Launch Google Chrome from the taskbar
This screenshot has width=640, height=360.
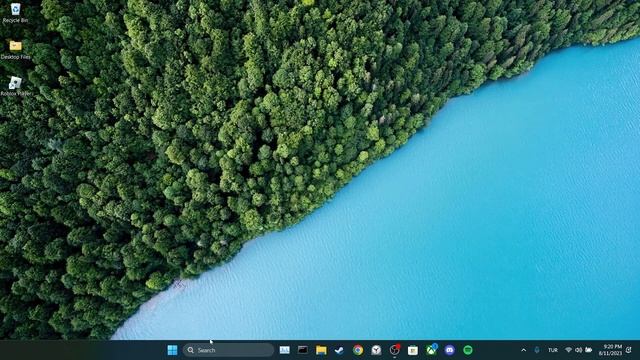358,350
